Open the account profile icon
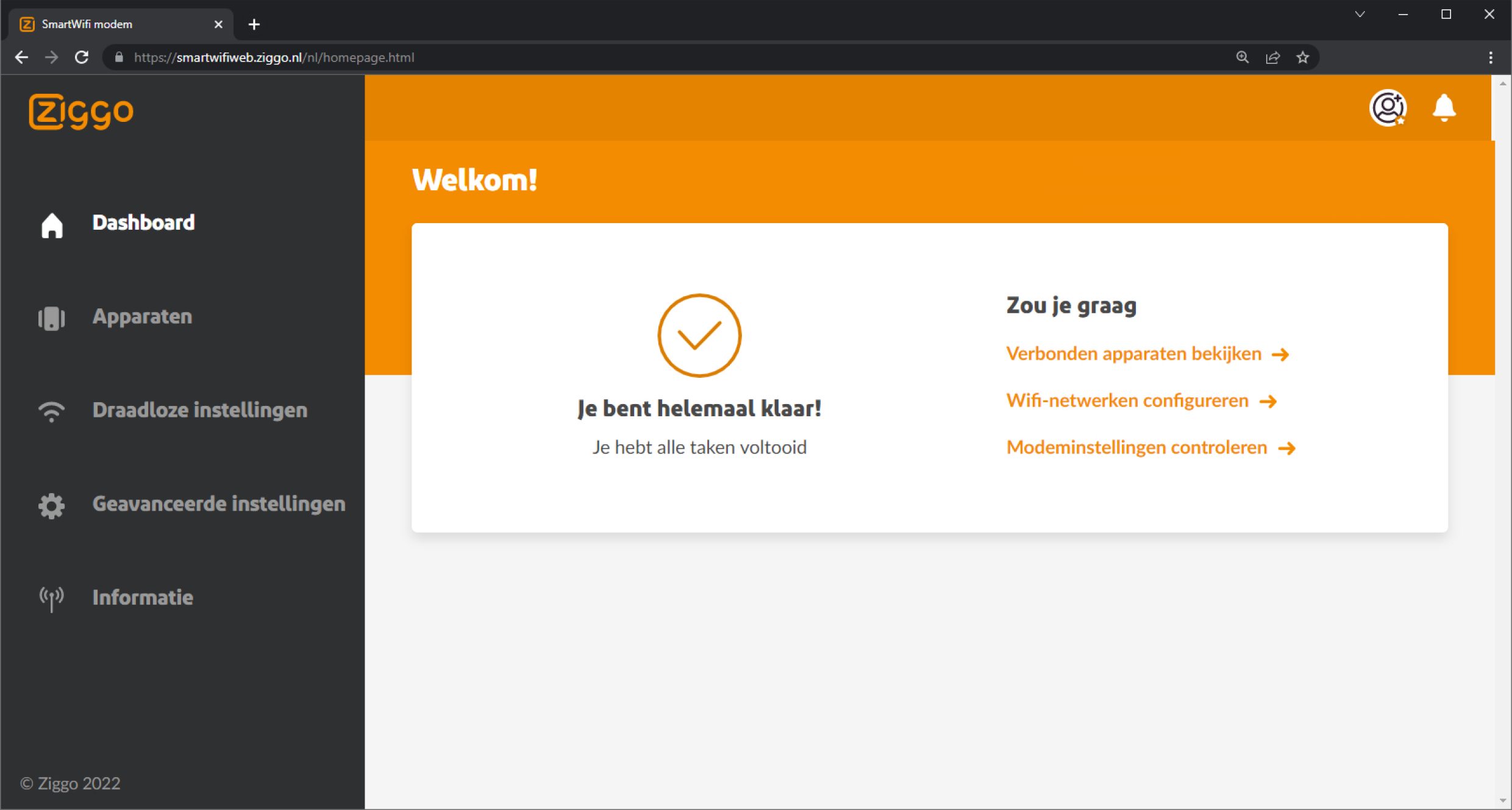1512x810 pixels. [x=1388, y=107]
